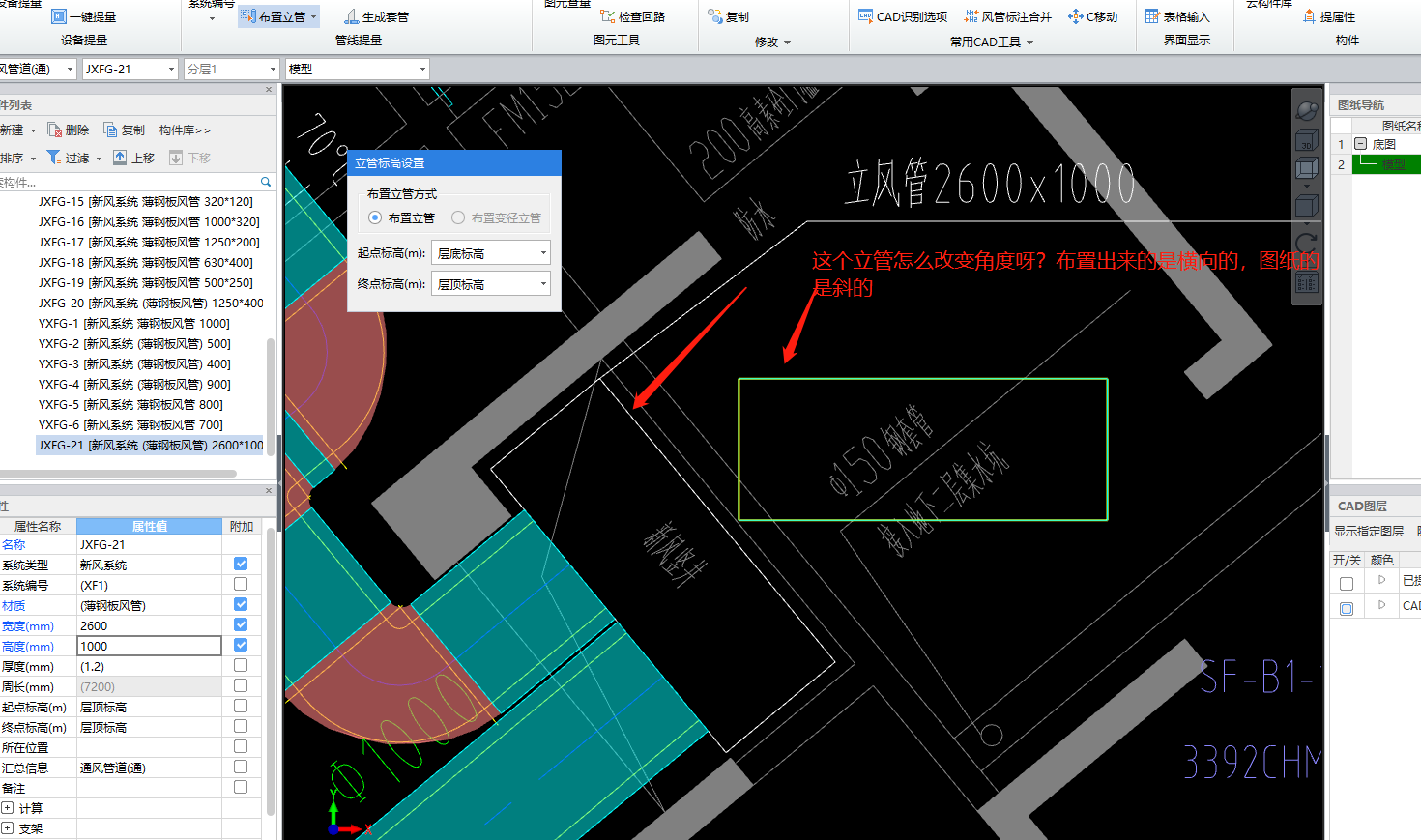
Task: Click 复制 in the component list toolbar
Action: pyautogui.click(x=125, y=130)
